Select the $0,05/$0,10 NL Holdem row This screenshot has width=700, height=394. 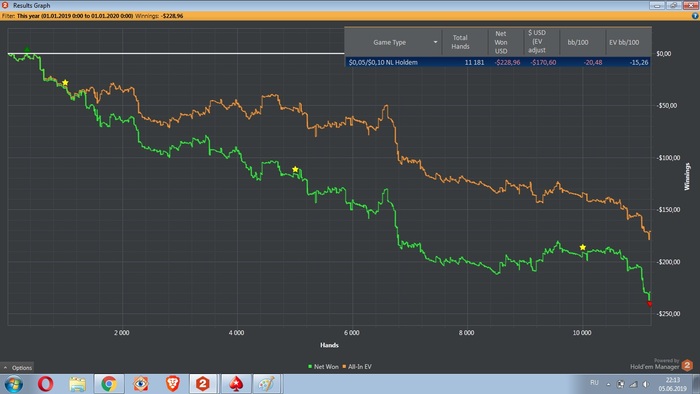(497, 62)
